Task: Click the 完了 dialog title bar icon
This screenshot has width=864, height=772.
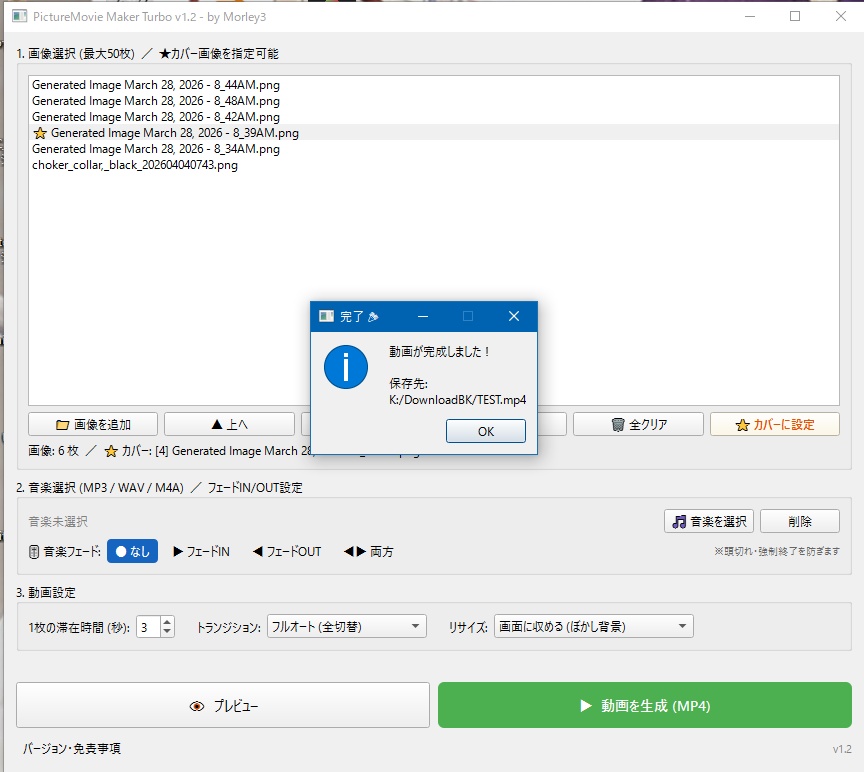Action: point(326,316)
